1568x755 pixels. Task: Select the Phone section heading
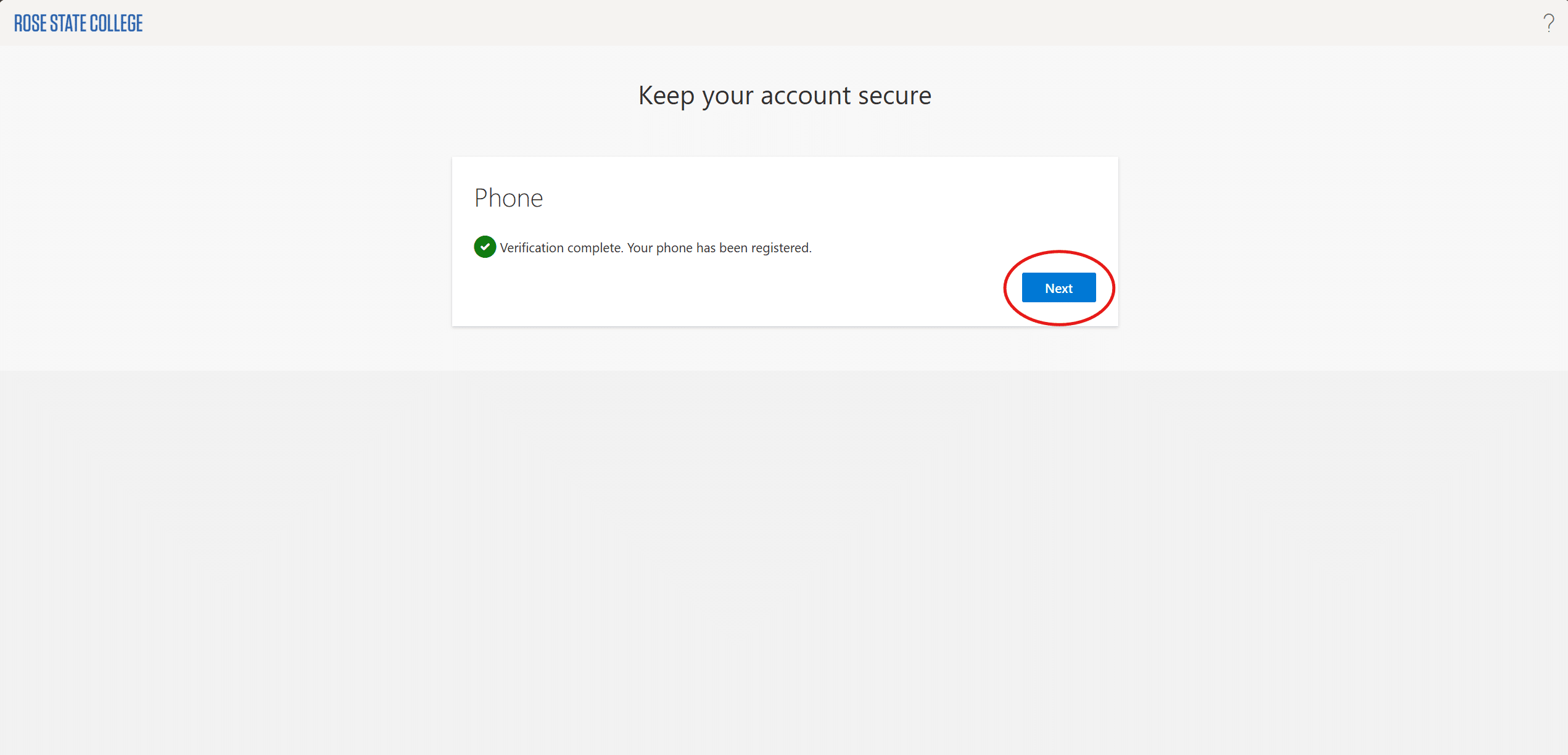pos(508,198)
